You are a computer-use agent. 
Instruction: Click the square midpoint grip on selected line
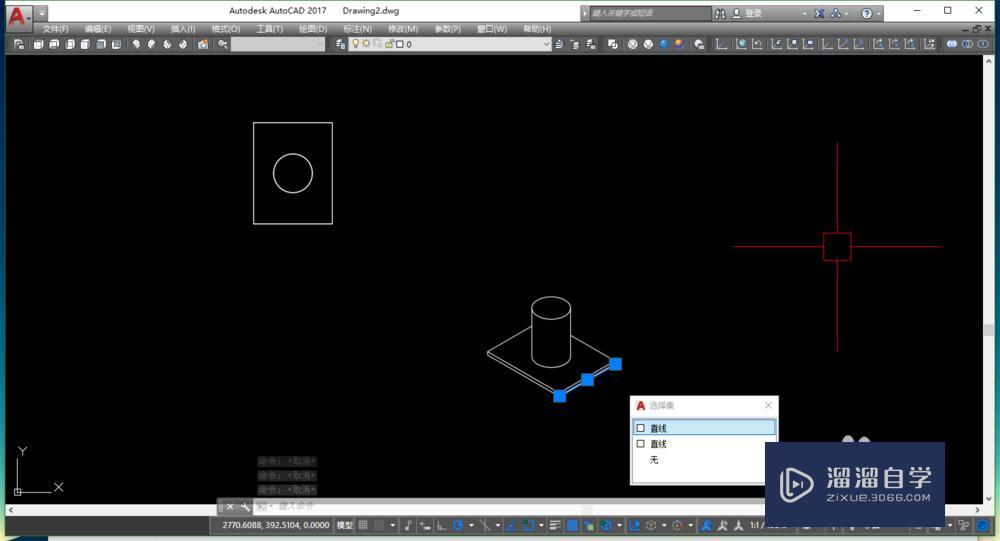587,380
